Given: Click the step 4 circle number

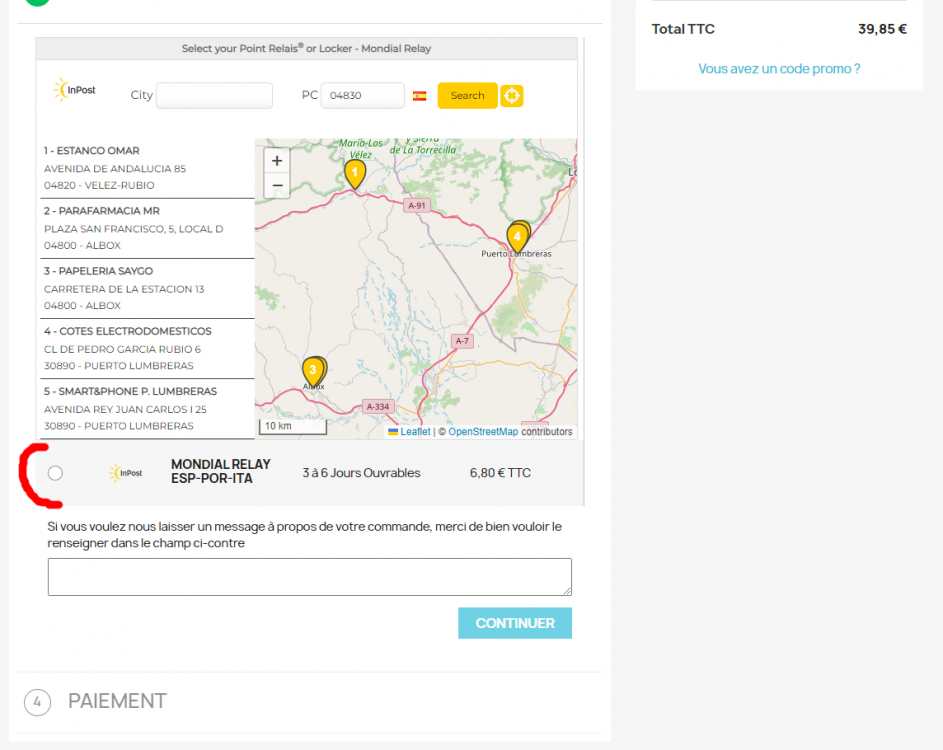Looking at the screenshot, I should pos(37,702).
